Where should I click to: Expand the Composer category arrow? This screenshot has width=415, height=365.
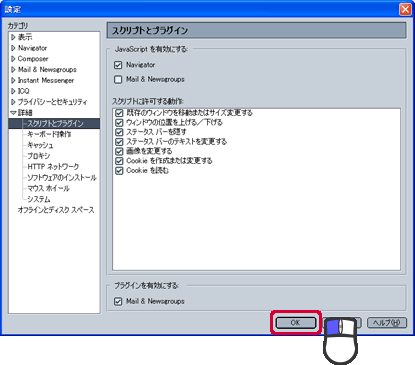(13, 59)
